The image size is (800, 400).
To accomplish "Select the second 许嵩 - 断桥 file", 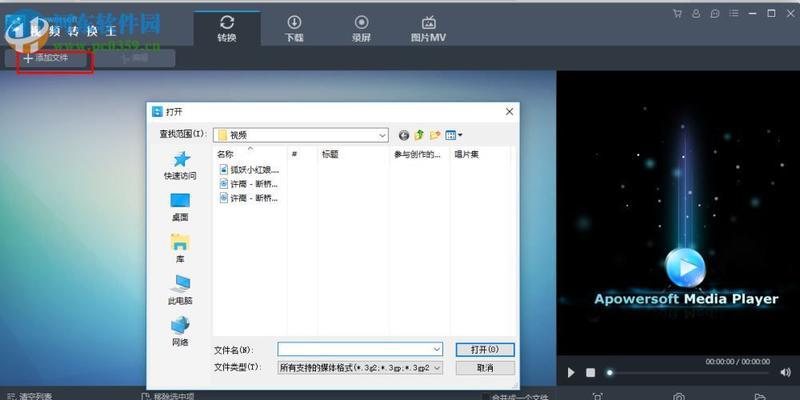I will coord(249,198).
